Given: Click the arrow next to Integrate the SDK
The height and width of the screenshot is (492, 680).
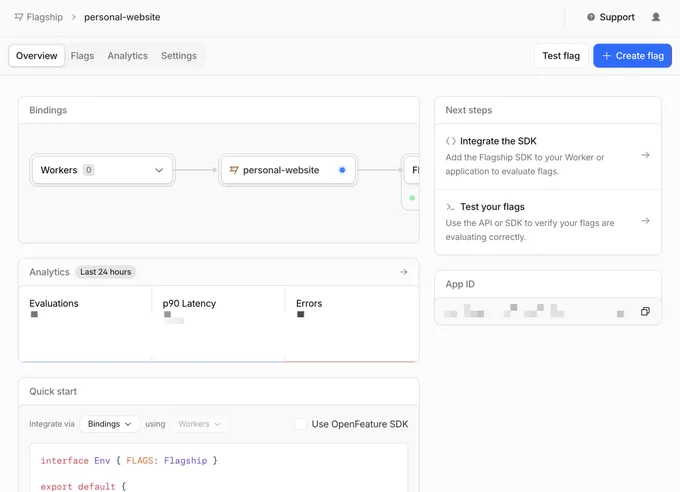Looking at the screenshot, I should coord(645,155).
